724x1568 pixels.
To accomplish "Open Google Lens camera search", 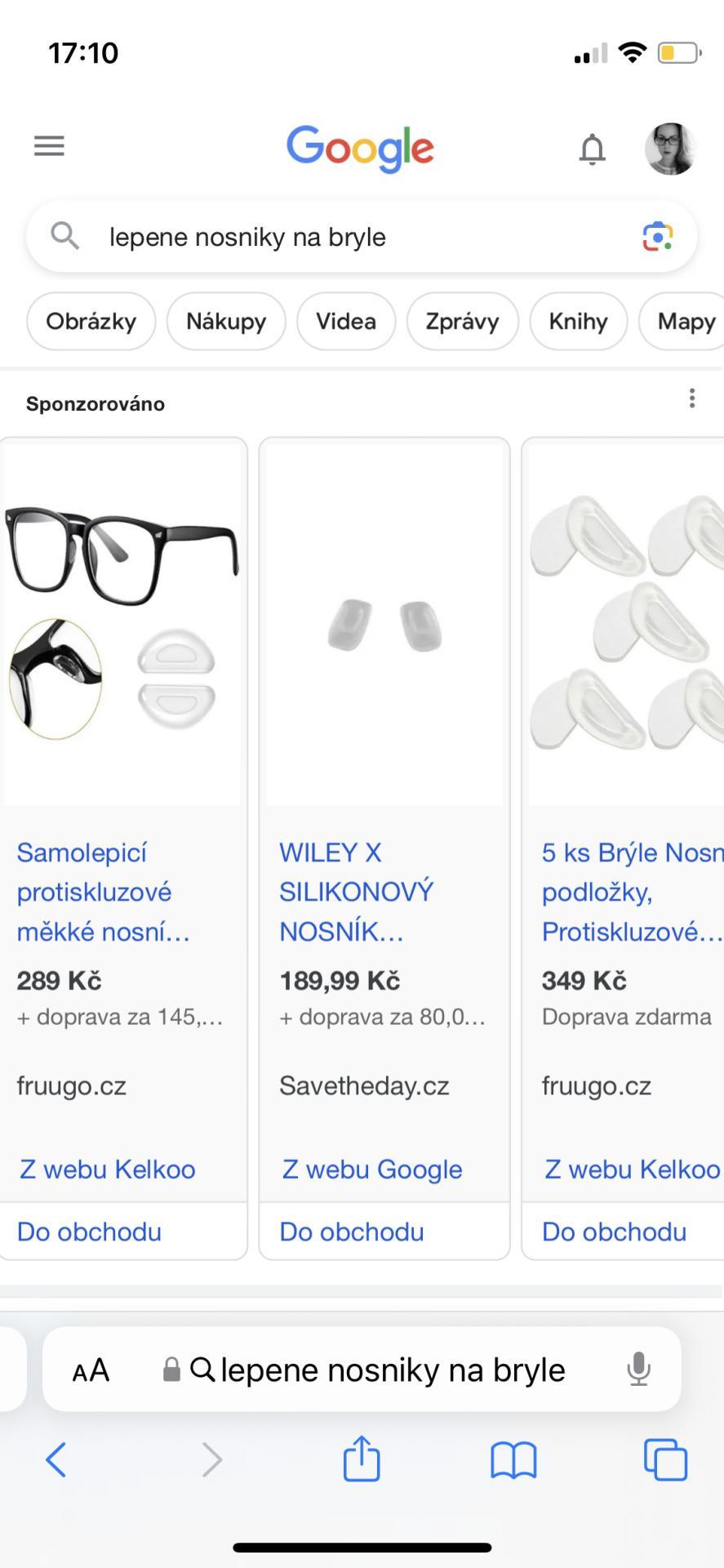I will pyautogui.click(x=657, y=237).
